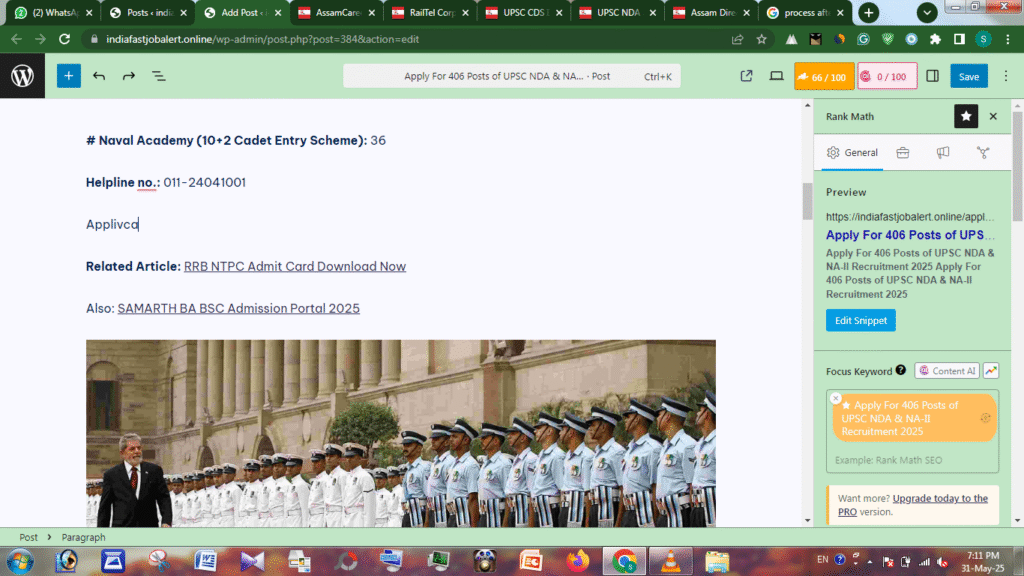Open the green shield extension icon
Viewport: 1024px width, 576px height.
888,39
